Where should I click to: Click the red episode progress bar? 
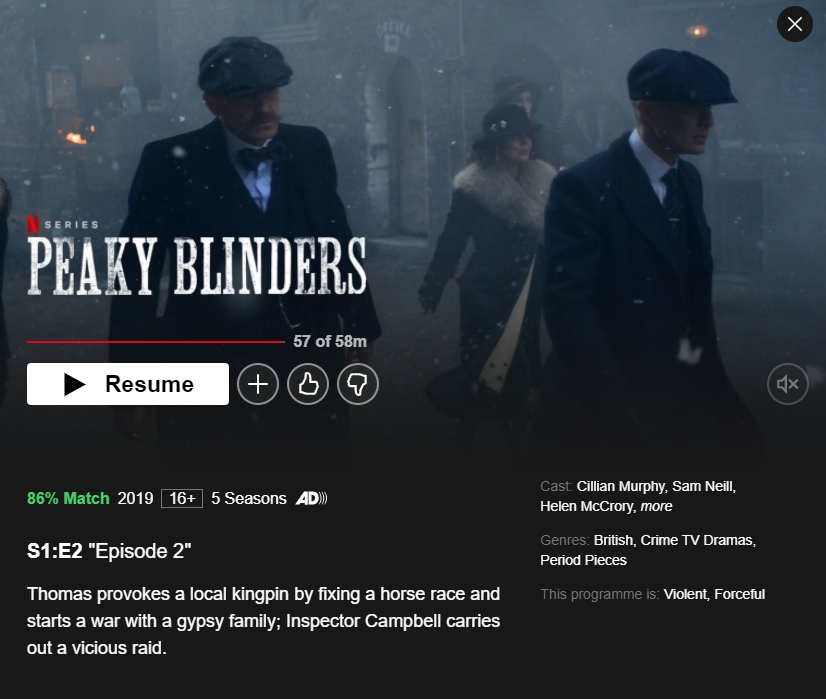(156, 342)
